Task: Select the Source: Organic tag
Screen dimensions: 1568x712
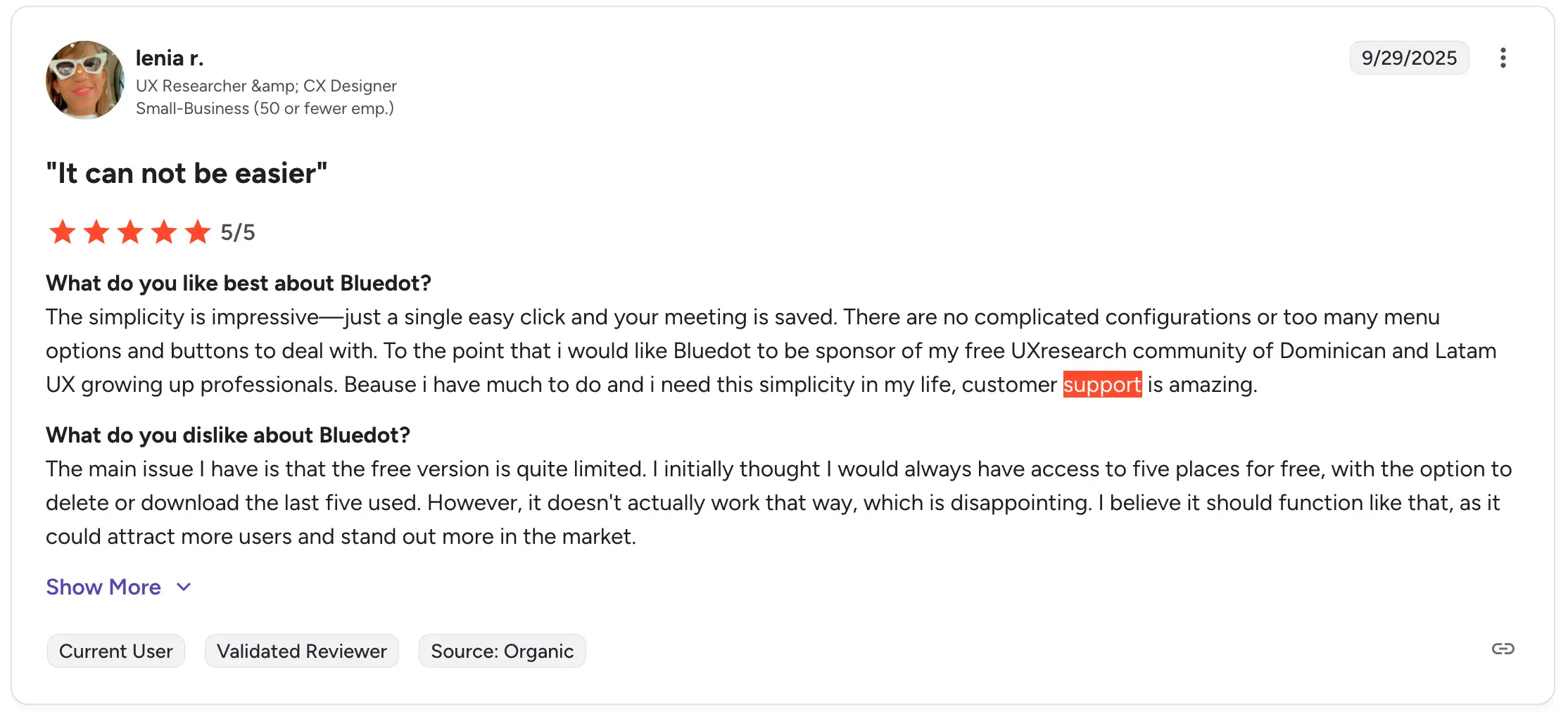Action: pyautogui.click(x=501, y=651)
